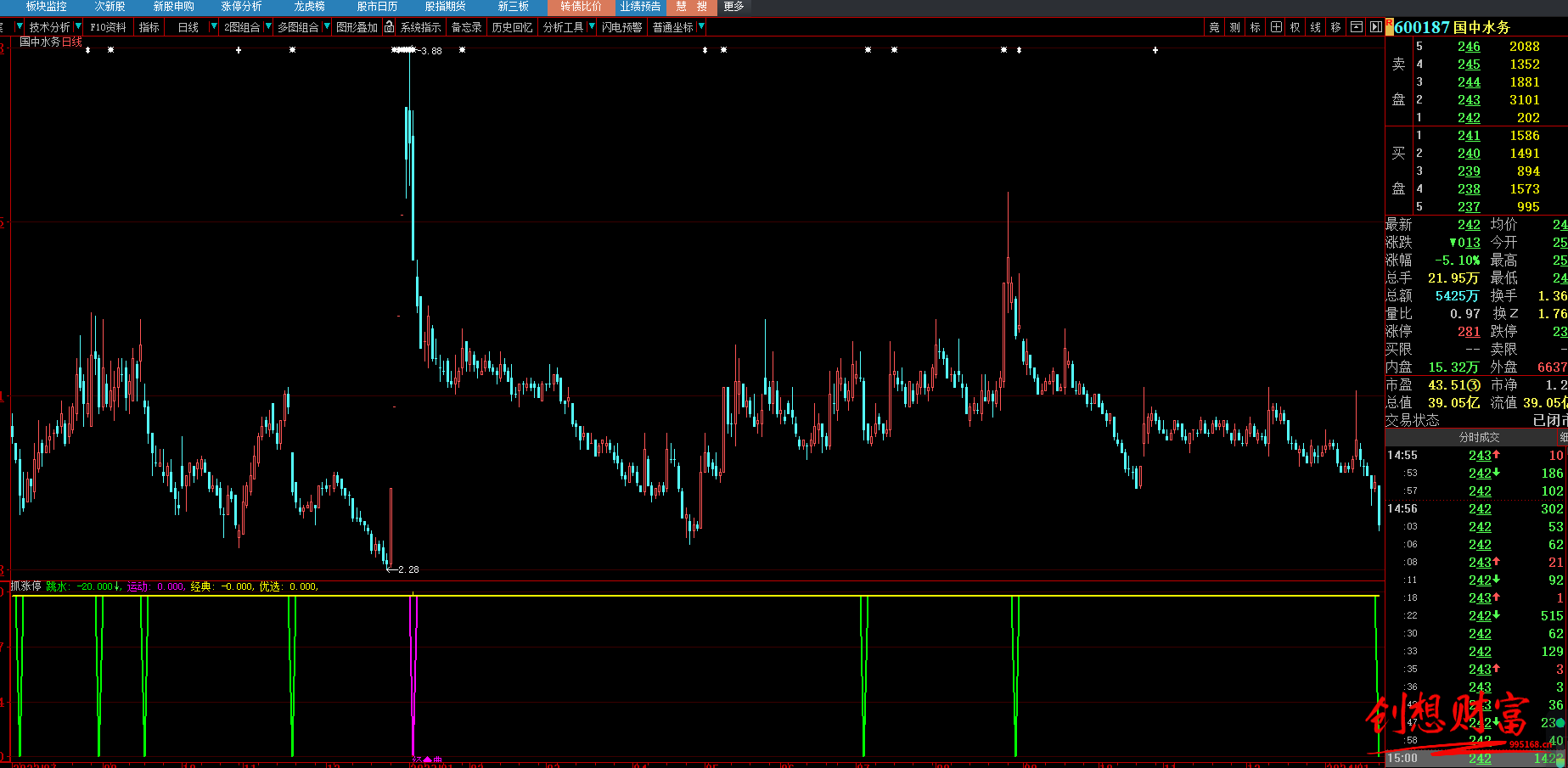The height and width of the screenshot is (768, 1568).
Task: Click the 抓涨停 indicator label
Action: click(x=26, y=586)
